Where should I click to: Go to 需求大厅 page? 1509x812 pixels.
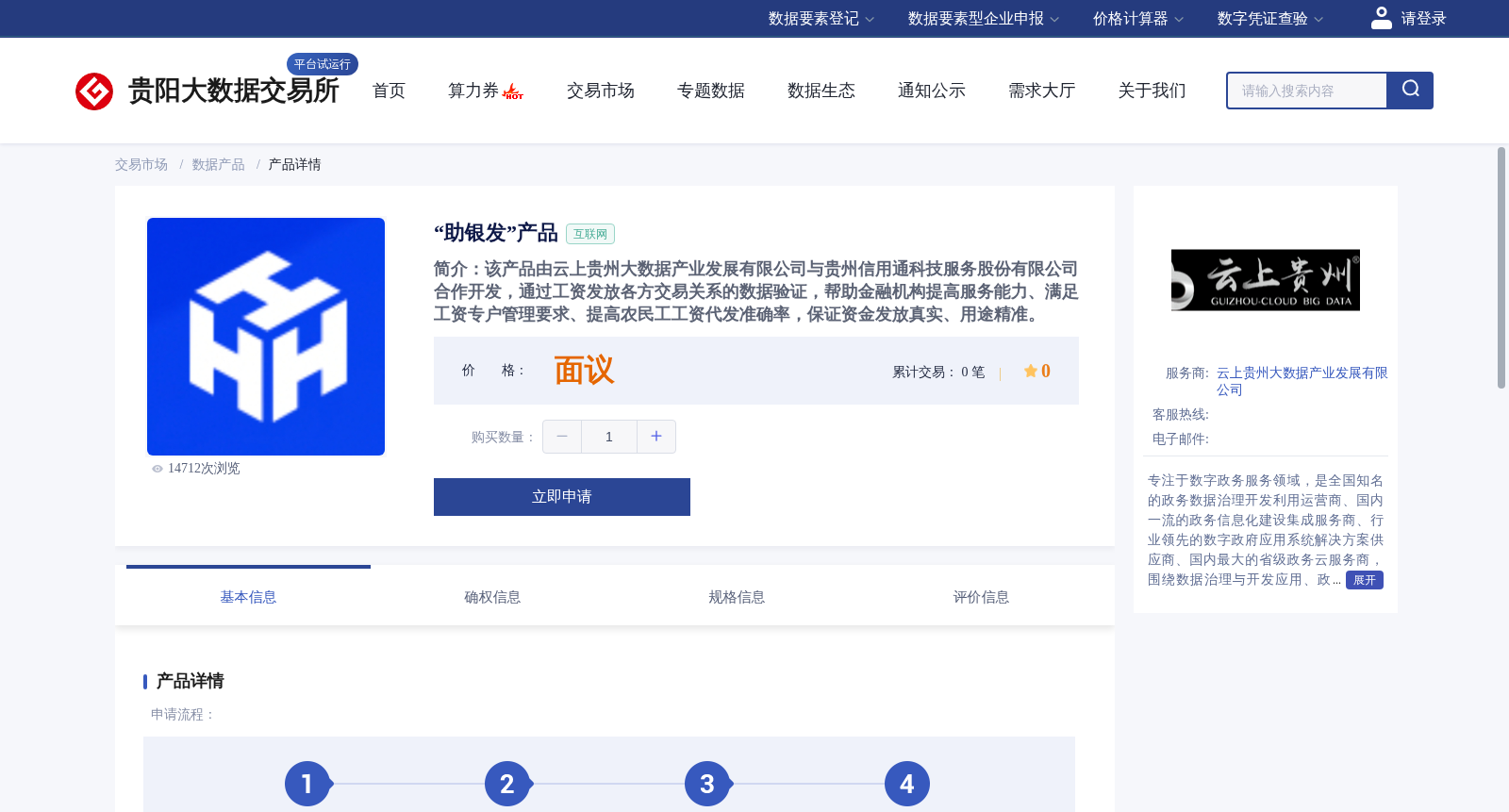pyautogui.click(x=1041, y=91)
